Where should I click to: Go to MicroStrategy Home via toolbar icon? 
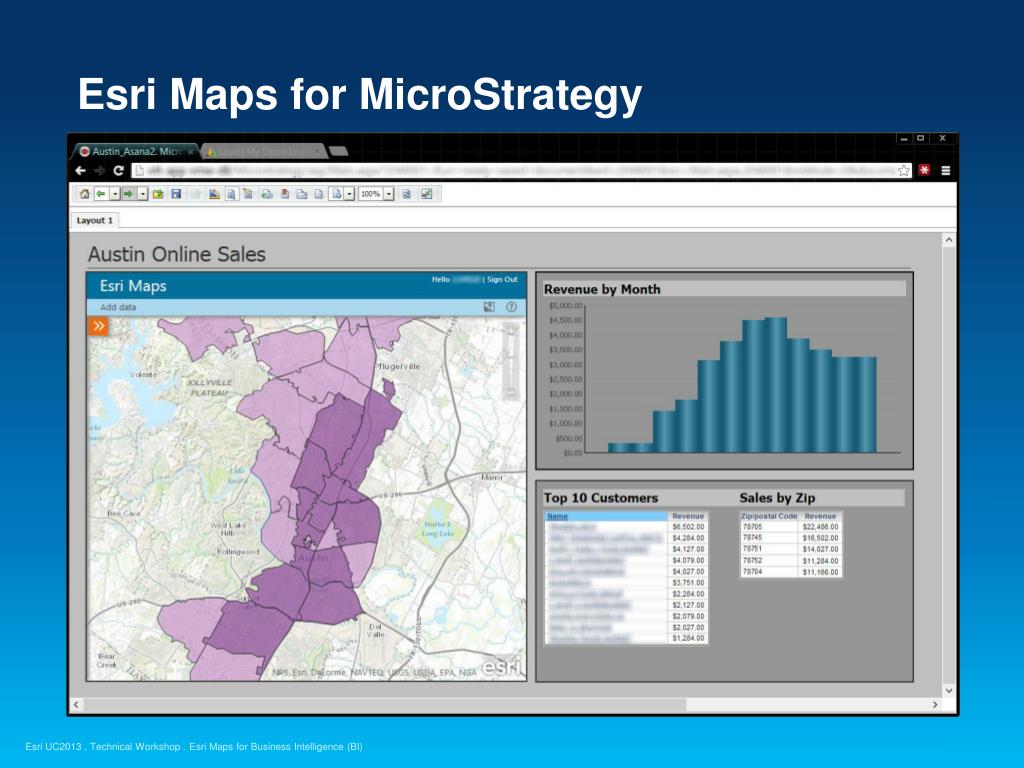click(84, 194)
